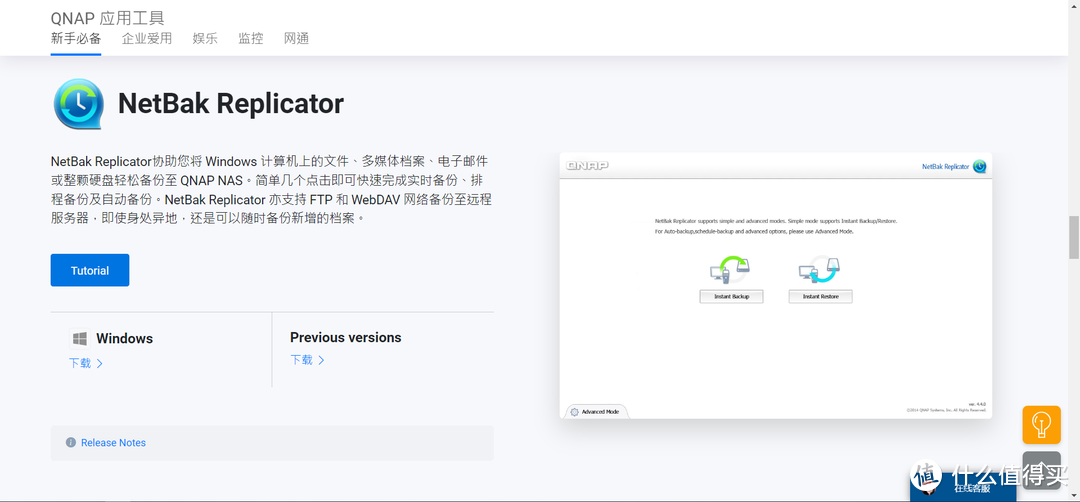Click the QNAP logo in the preview window

click(x=587, y=166)
